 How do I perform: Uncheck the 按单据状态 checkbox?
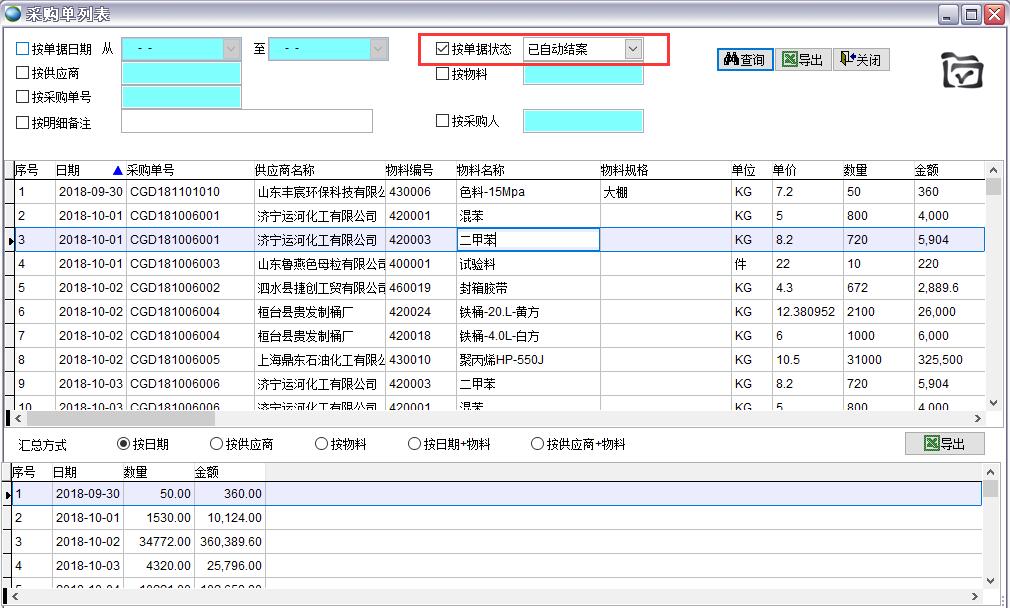[443, 49]
